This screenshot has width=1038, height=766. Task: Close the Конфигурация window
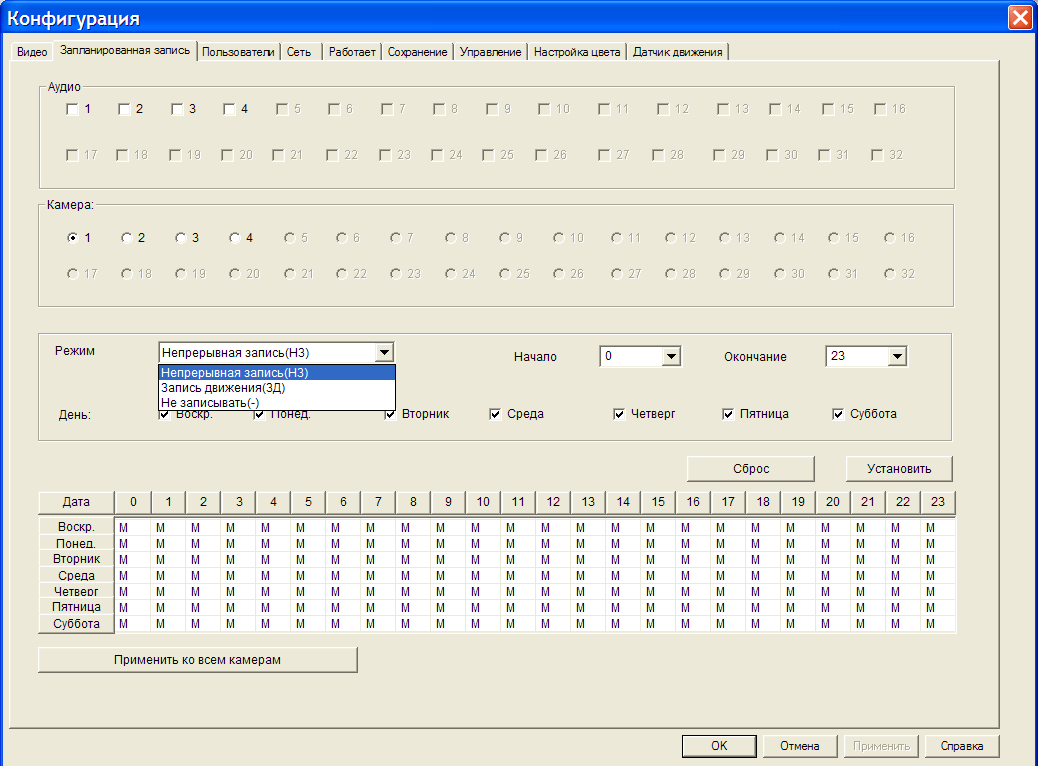tap(1019, 18)
